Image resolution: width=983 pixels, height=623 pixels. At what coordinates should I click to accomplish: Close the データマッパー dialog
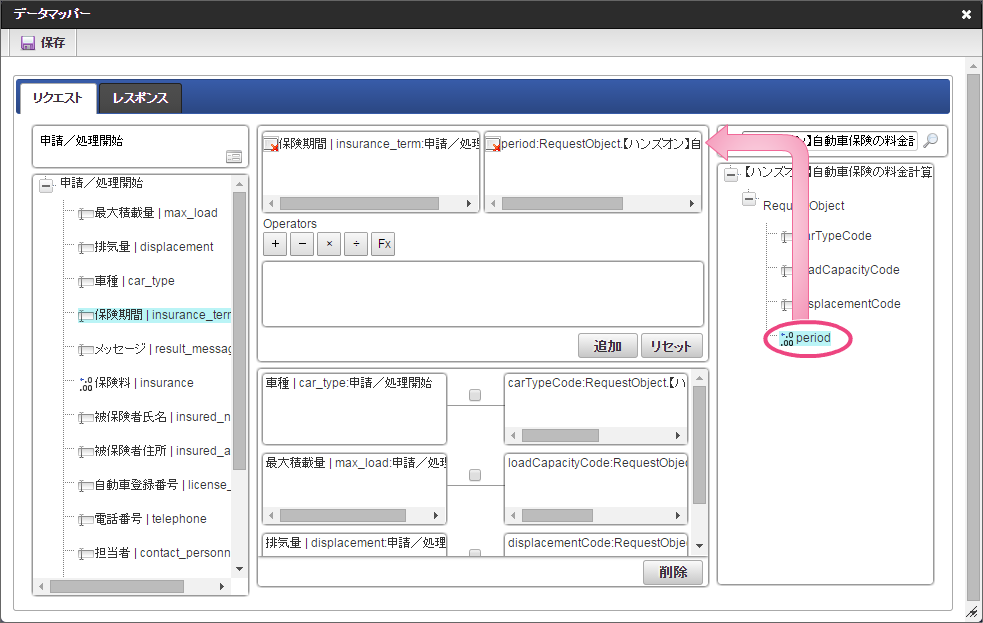point(966,14)
